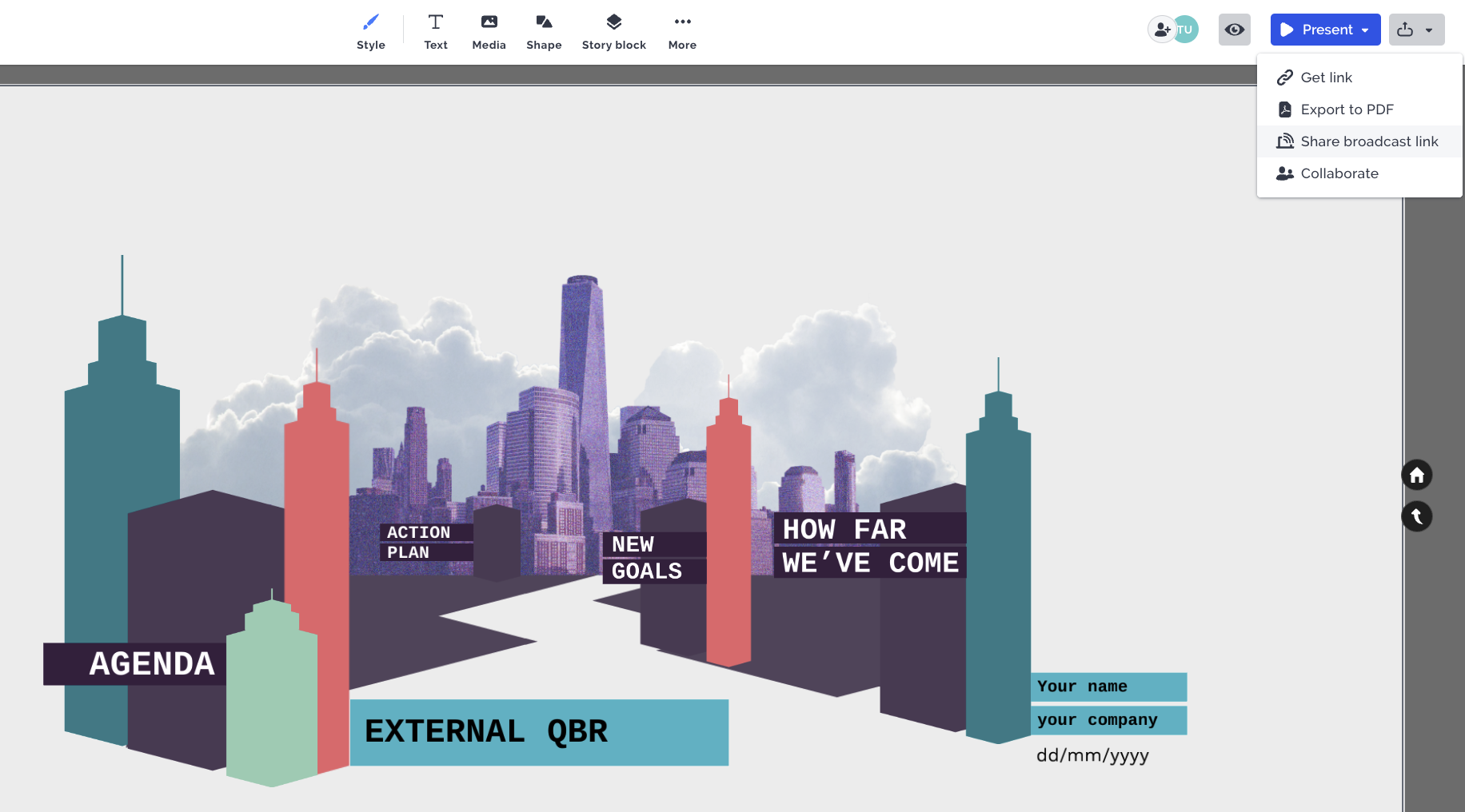Select the Style tool

(370, 30)
